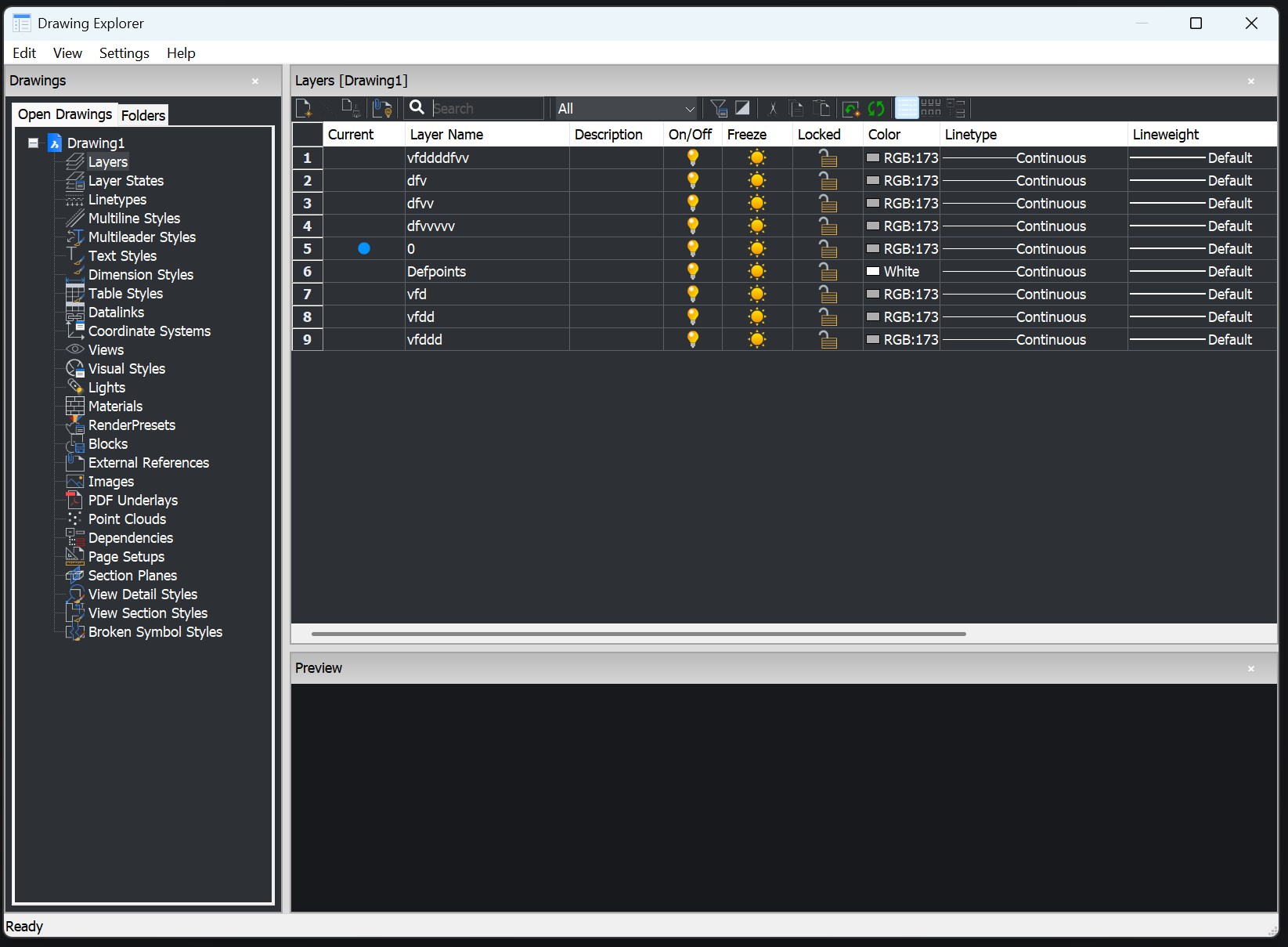Click the layer filter funnel icon
The width and height of the screenshot is (1288, 947).
pyautogui.click(x=718, y=108)
